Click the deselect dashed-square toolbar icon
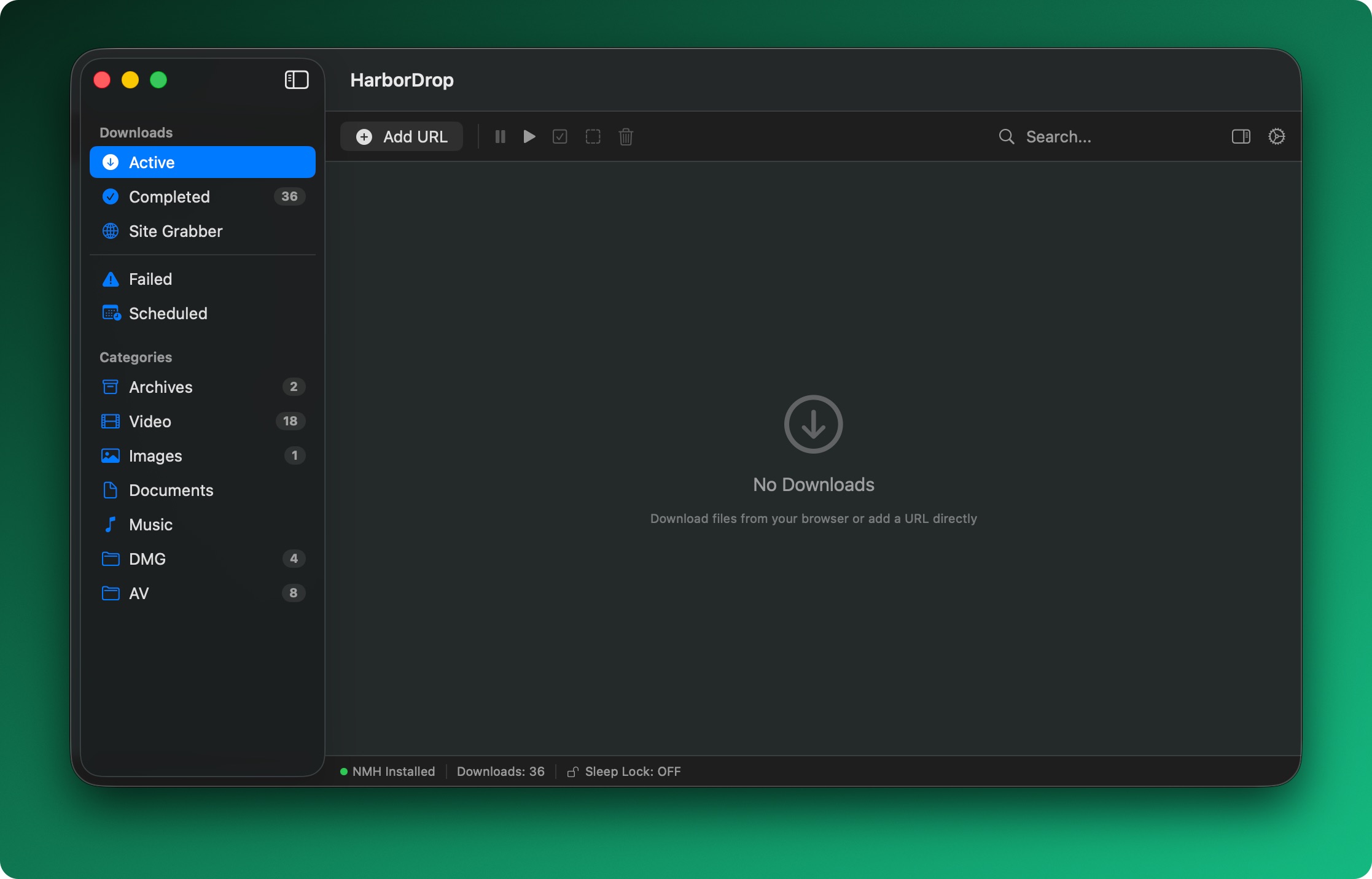 [593, 136]
